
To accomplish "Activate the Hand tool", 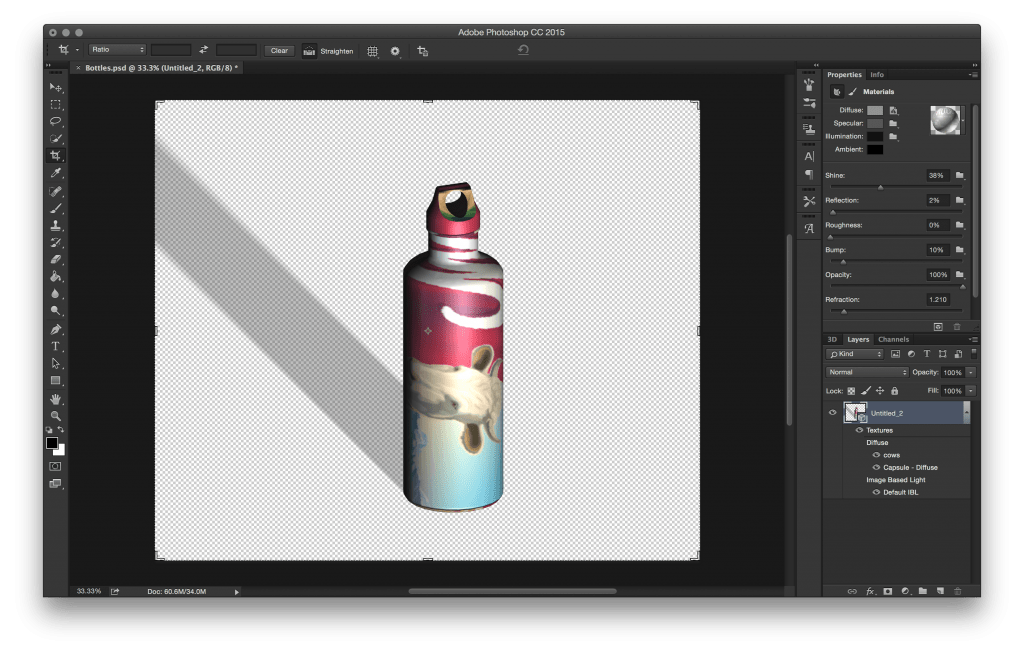I will coord(56,398).
